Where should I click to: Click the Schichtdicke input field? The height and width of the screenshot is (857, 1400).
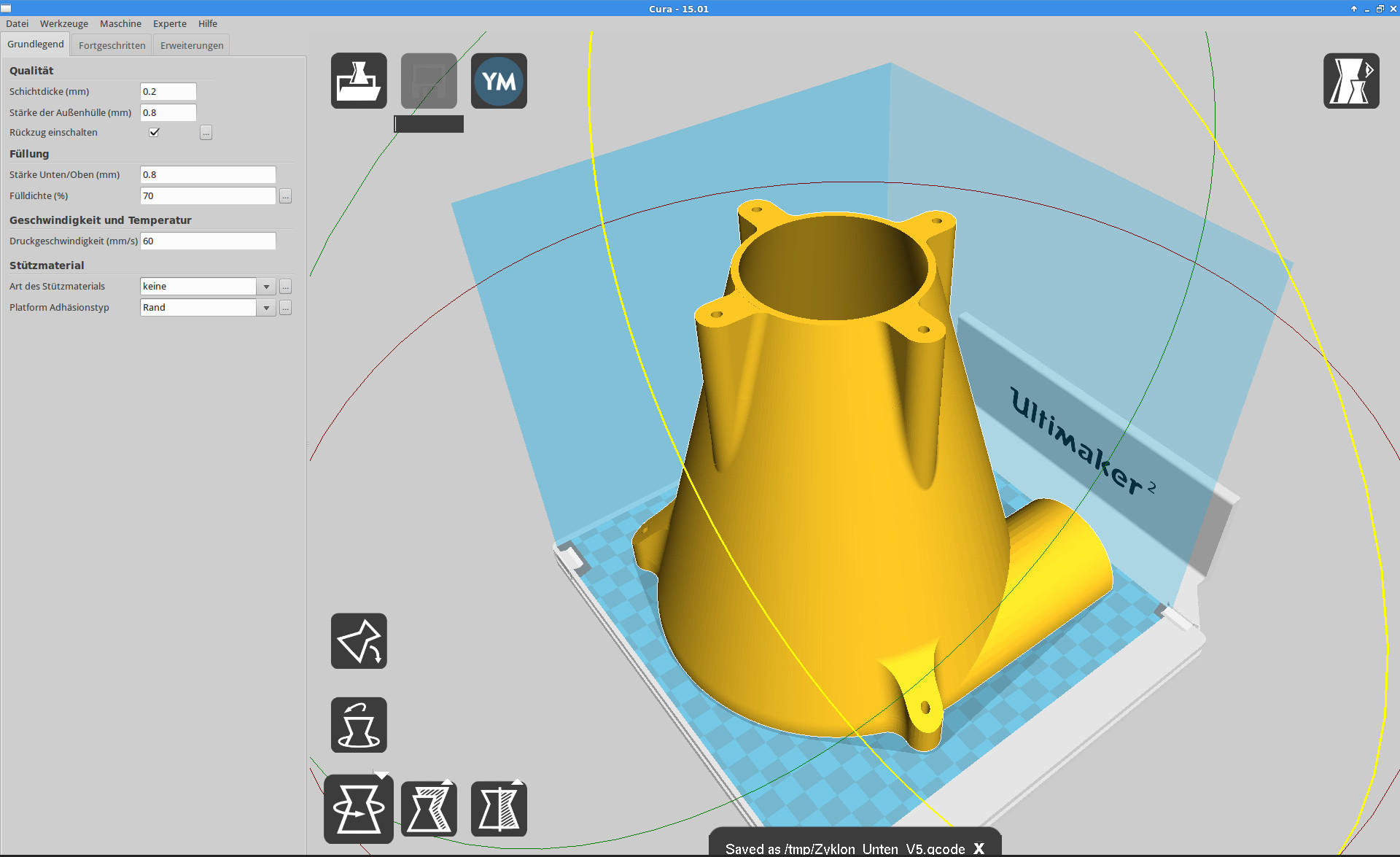(x=168, y=91)
